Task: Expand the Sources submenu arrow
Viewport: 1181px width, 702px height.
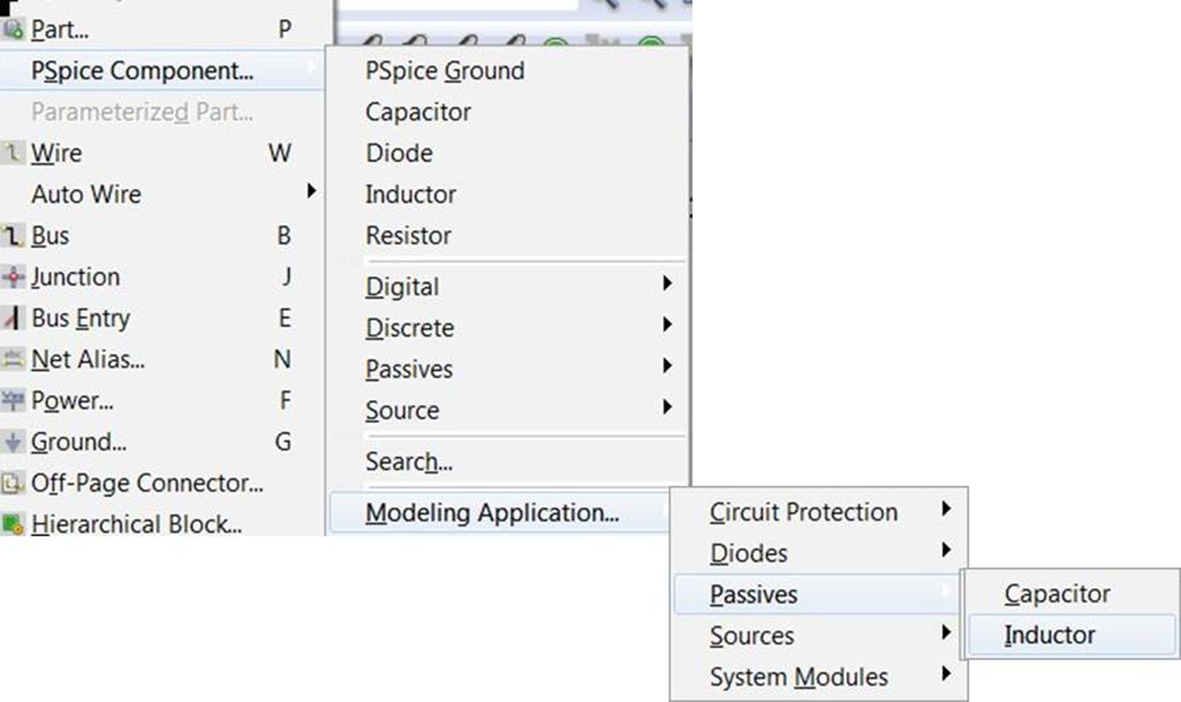Action: point(947,633)
